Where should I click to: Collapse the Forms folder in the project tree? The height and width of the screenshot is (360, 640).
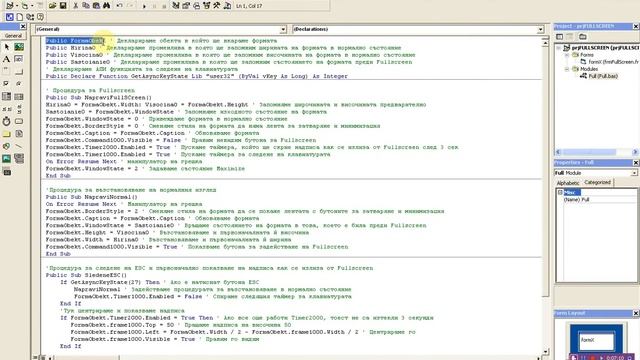pyautogui.click(x=567, y=55)
